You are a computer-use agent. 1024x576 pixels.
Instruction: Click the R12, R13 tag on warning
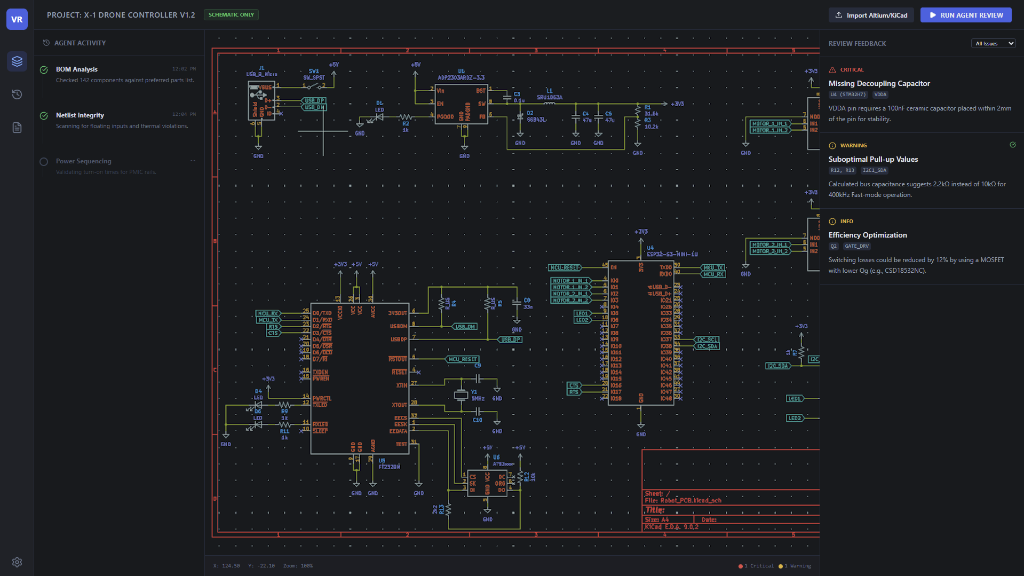842,170
